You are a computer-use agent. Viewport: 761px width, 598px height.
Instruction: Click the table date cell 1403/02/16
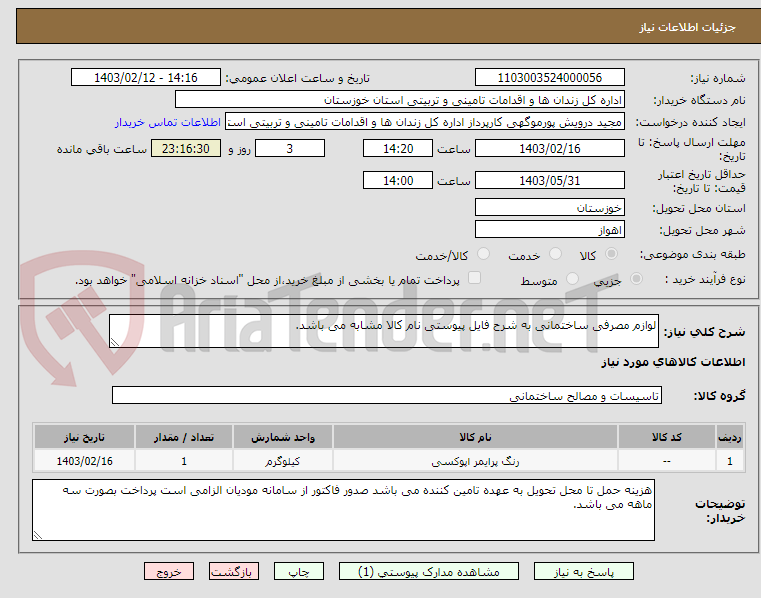pos(84,461)
